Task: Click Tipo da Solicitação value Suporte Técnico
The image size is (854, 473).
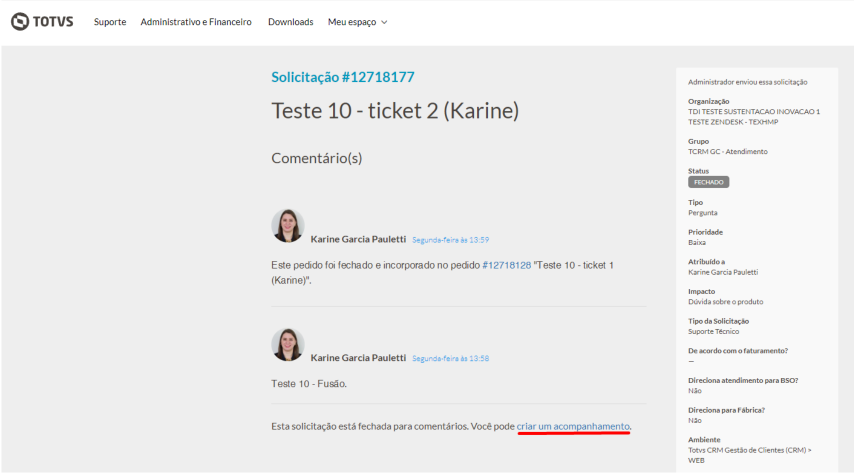Action: (713, 331)
